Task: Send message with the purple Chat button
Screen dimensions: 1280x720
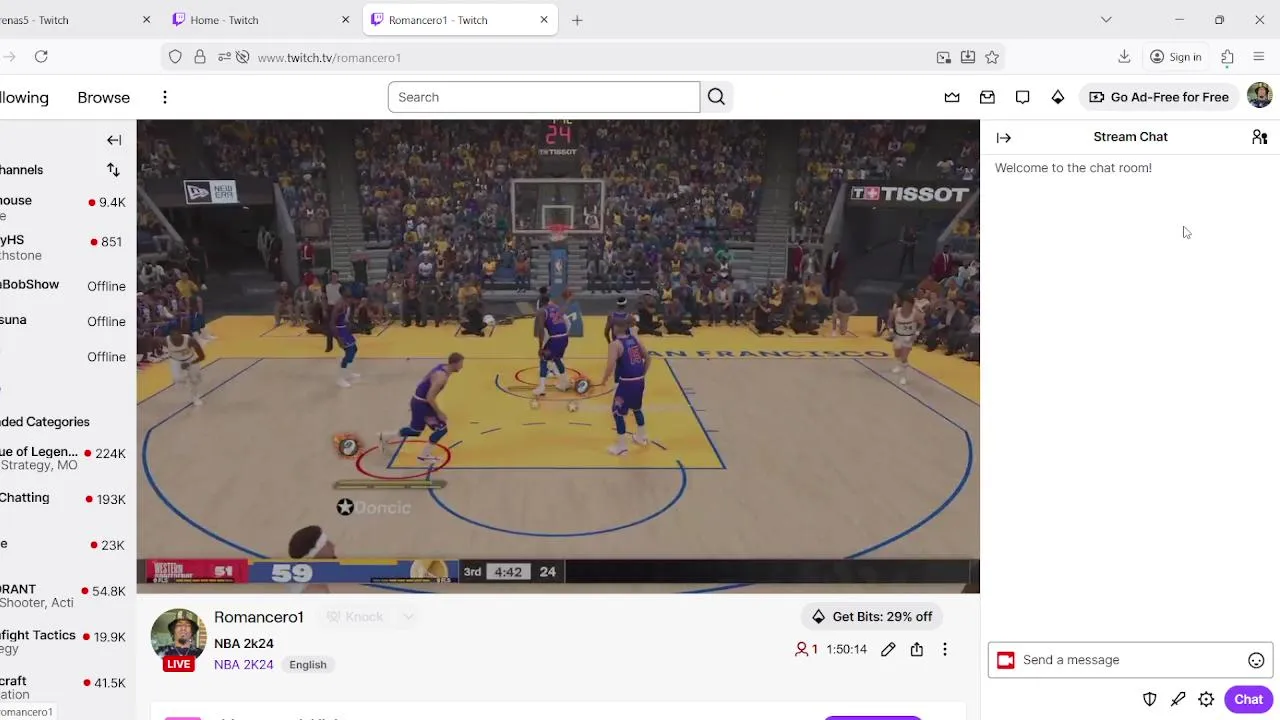Action: [1248, 699]
